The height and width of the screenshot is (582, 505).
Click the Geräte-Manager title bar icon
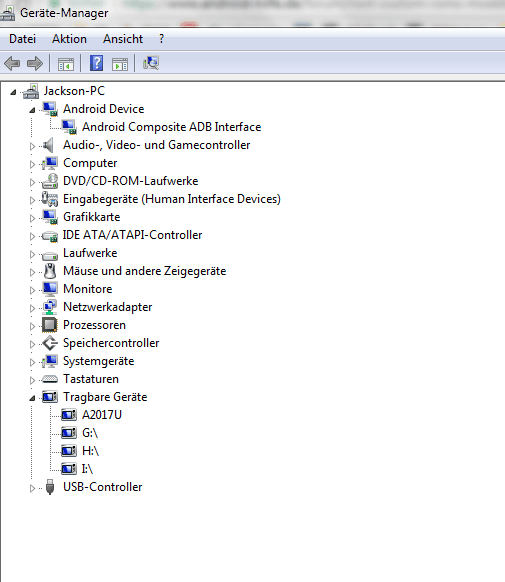[x=7, y=13]
